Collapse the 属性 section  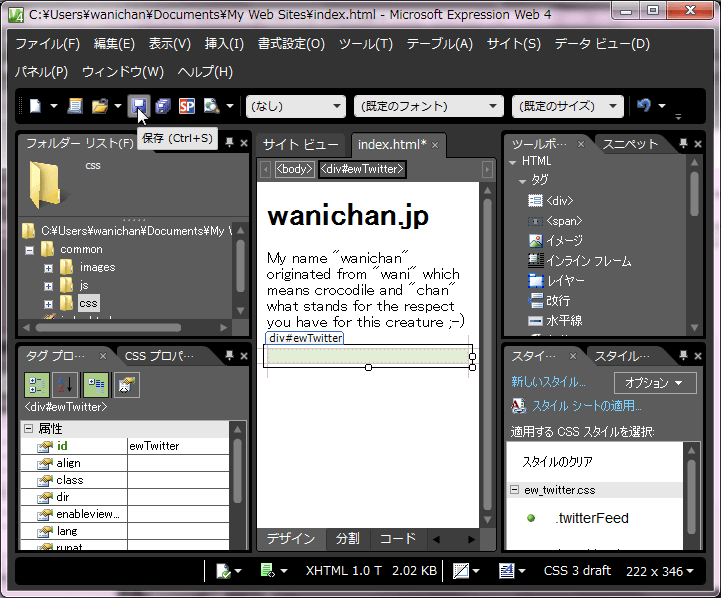click(x=29, y=428)
